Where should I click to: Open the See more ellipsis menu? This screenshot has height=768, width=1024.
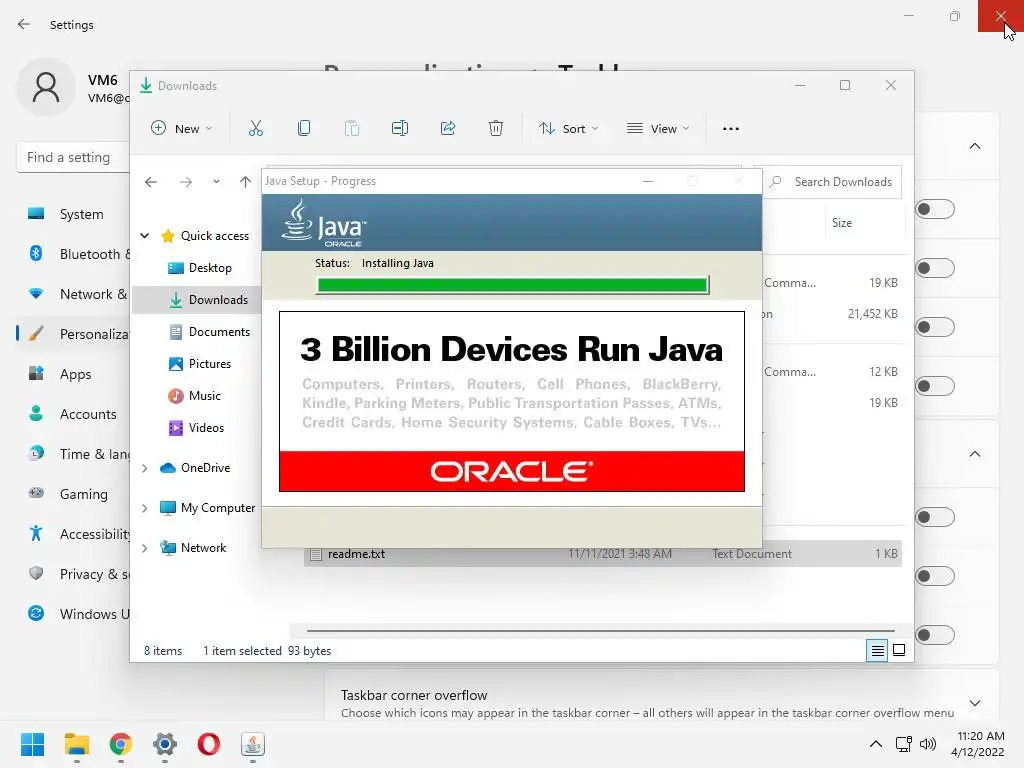click(731, 129)
